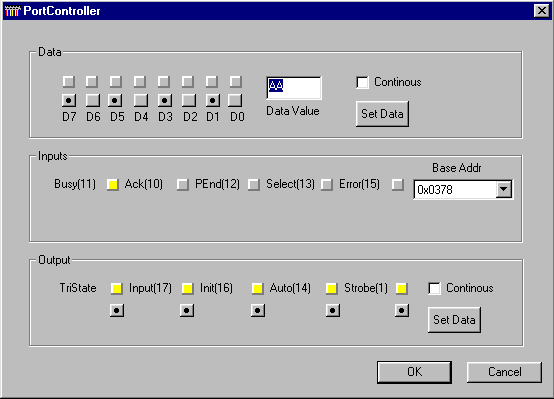The height and width of the screenshot is (399, 554).
Task: Click the yellow Auto(14) status indicator
Action: coord(332,288)
